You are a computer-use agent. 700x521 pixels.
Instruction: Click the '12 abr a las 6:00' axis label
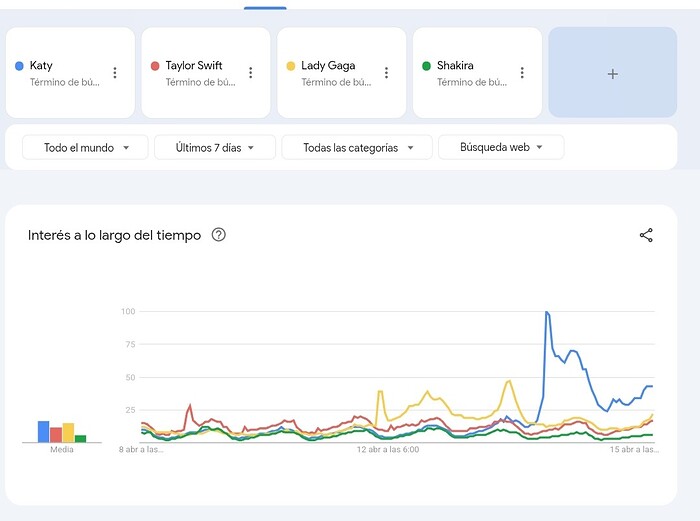(388, 450)
